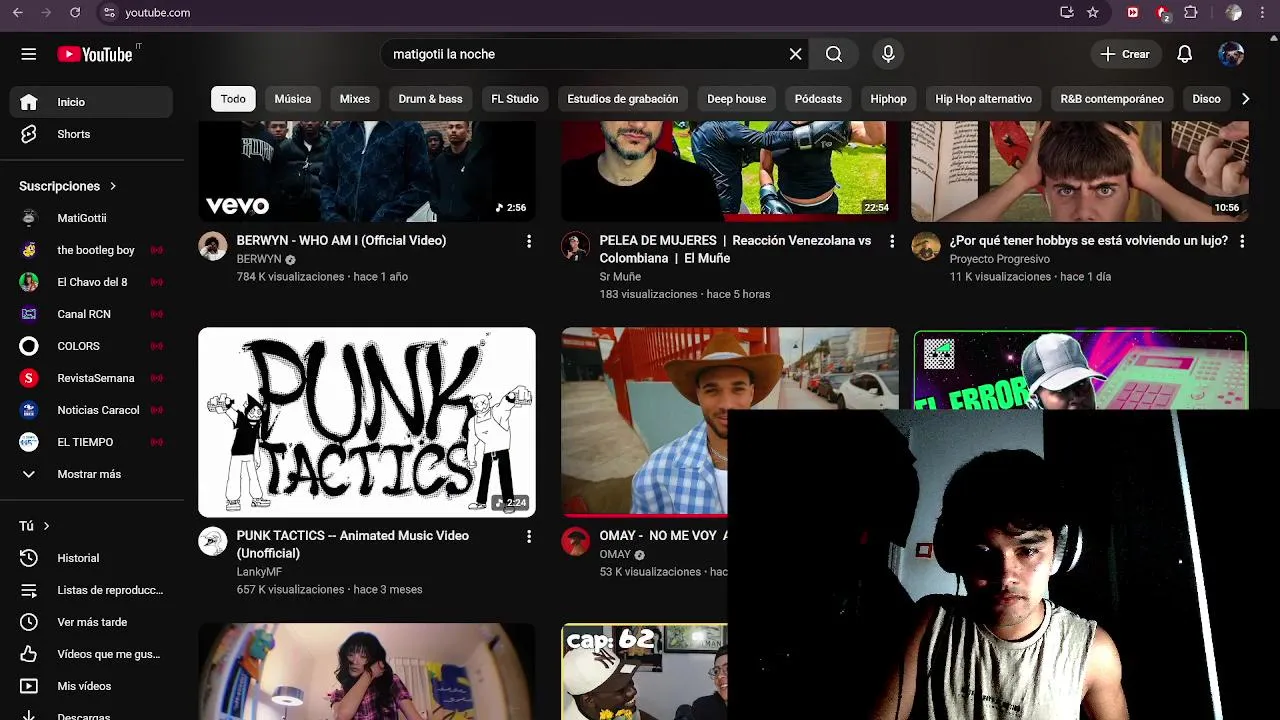Open options for BERWYN WHO AM I video
This screenshot has height=720, width=1280.
pos(529,241)
